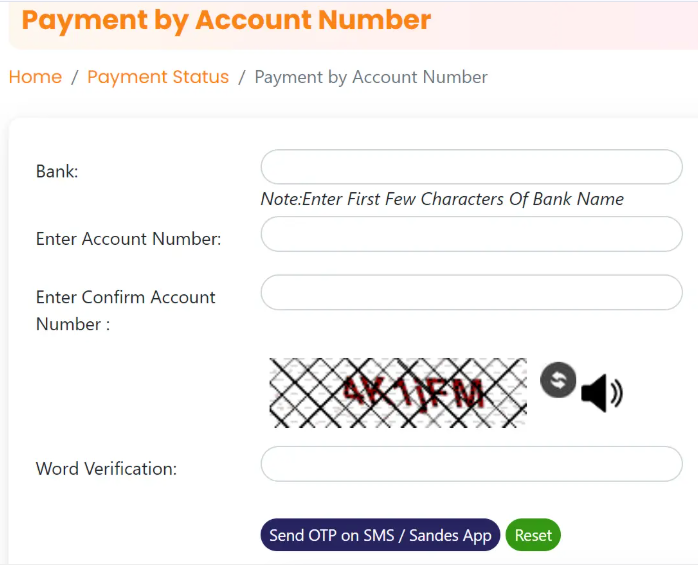This screenshot has width=698, height=565.
Task: Click the "Bank:" field label
Action: 57,171
